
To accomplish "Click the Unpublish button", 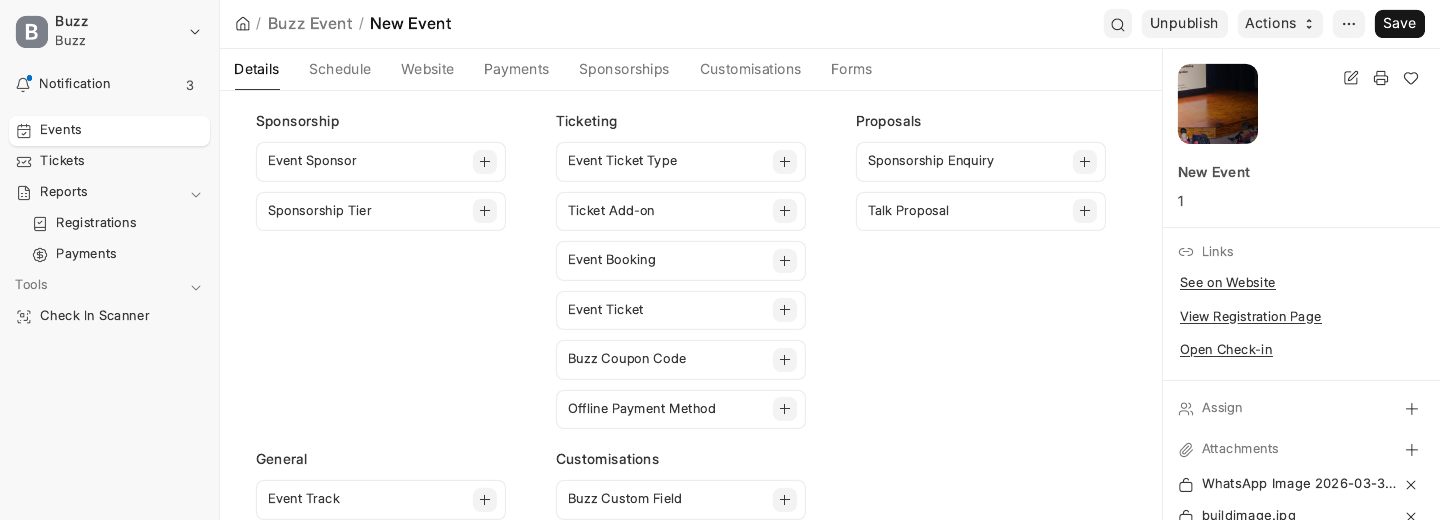I will tap(1185, 24).
